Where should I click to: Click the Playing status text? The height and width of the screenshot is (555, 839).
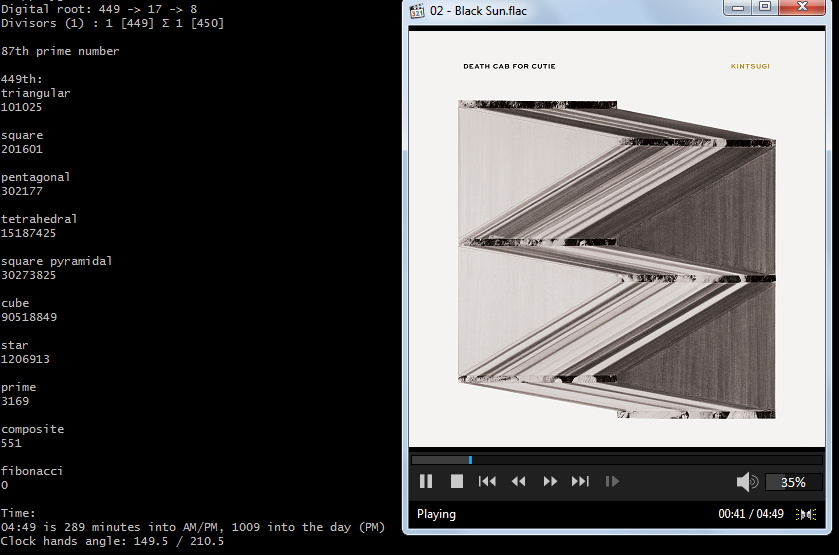tap(437, 514)
